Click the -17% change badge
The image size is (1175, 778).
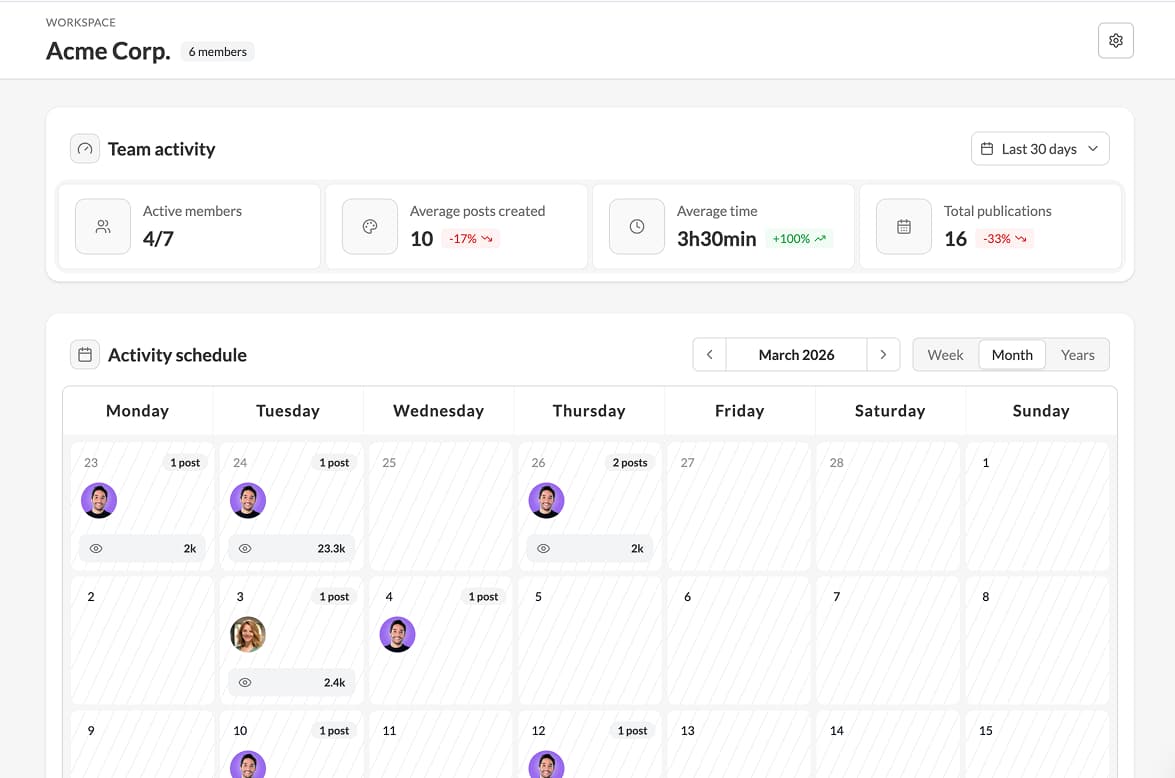(x=471, y=238)
